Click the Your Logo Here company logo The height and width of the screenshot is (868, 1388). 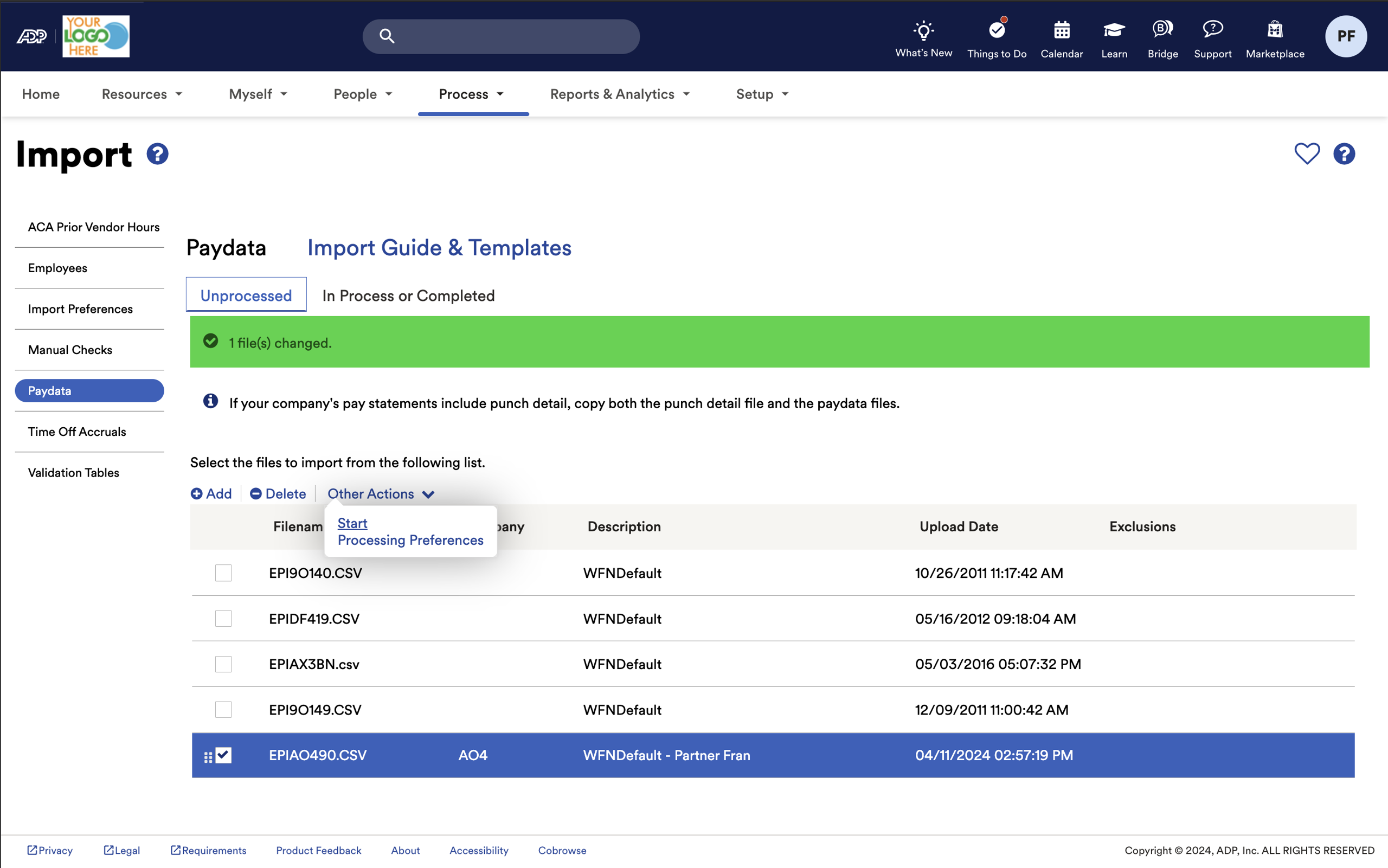[96, 36]
